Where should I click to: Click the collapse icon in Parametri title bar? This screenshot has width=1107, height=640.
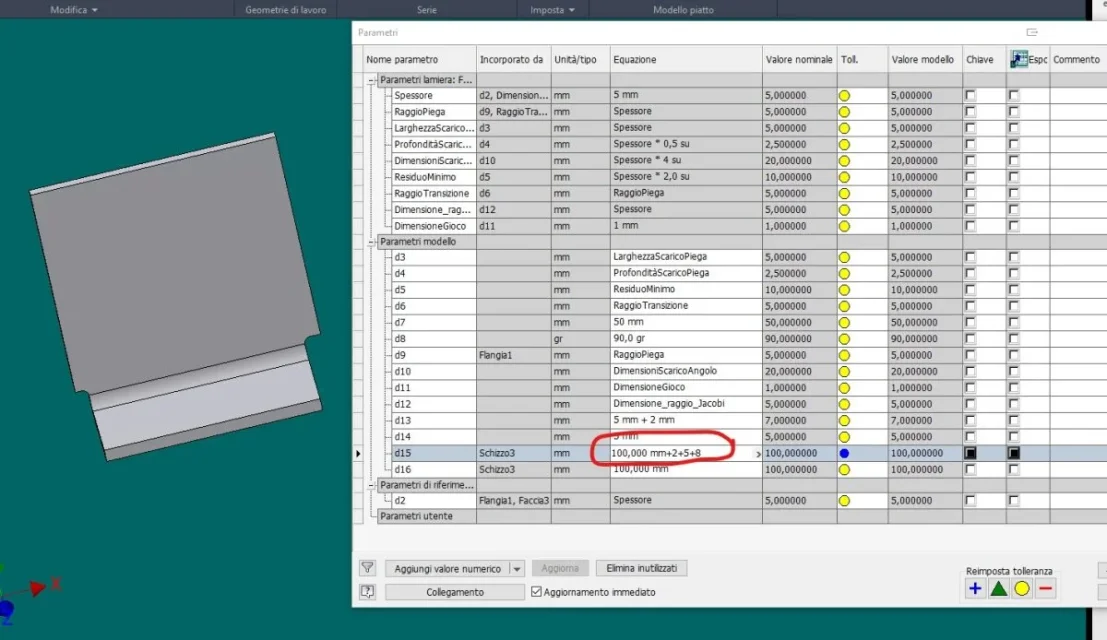(x=1032, y=32)
